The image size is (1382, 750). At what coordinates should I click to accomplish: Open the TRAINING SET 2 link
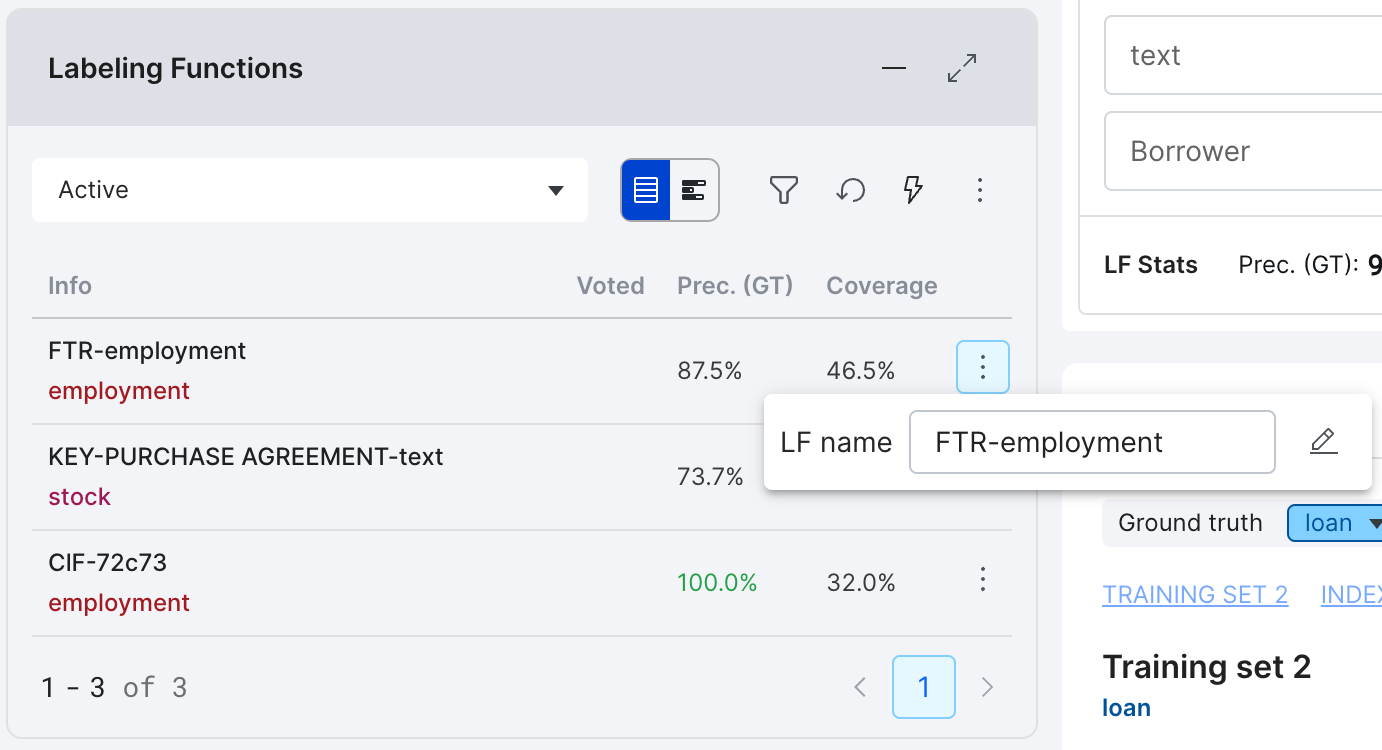pos(1195,595)
